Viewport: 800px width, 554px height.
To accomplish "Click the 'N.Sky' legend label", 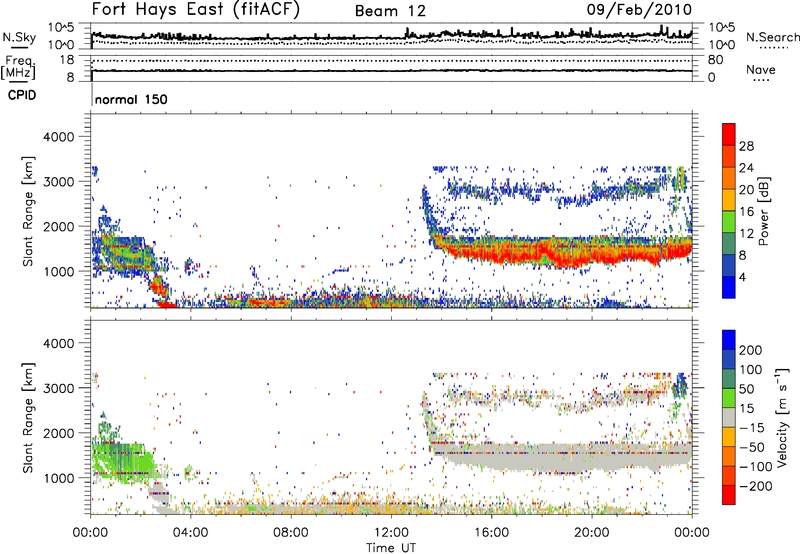I will [x=19, y=37].
